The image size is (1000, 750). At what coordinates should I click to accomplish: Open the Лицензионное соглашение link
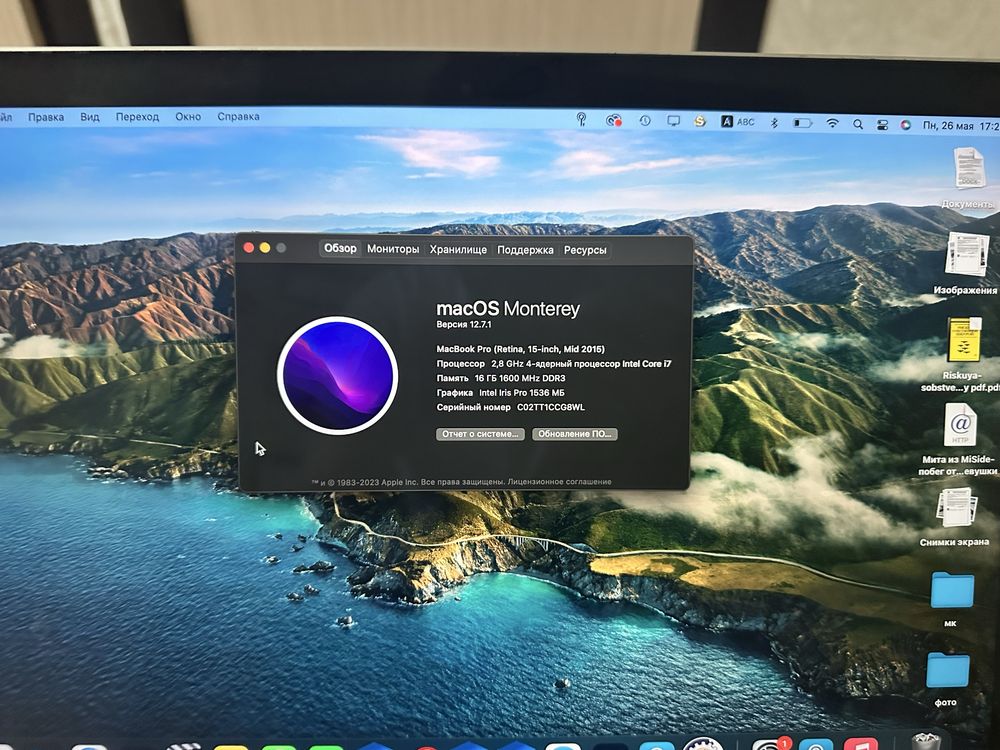click(x=559, y=482)
